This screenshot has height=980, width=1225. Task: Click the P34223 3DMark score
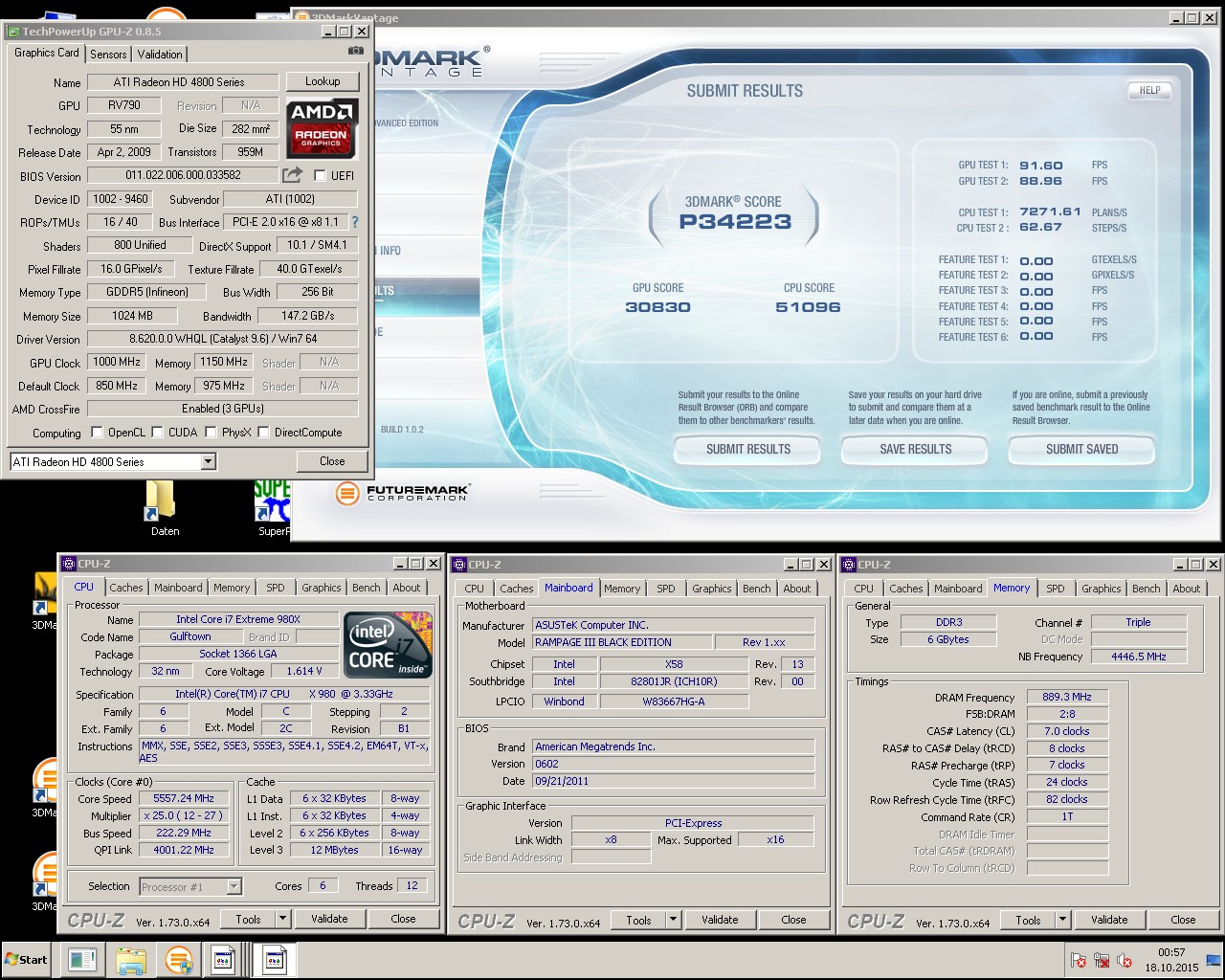pos(735,222)
